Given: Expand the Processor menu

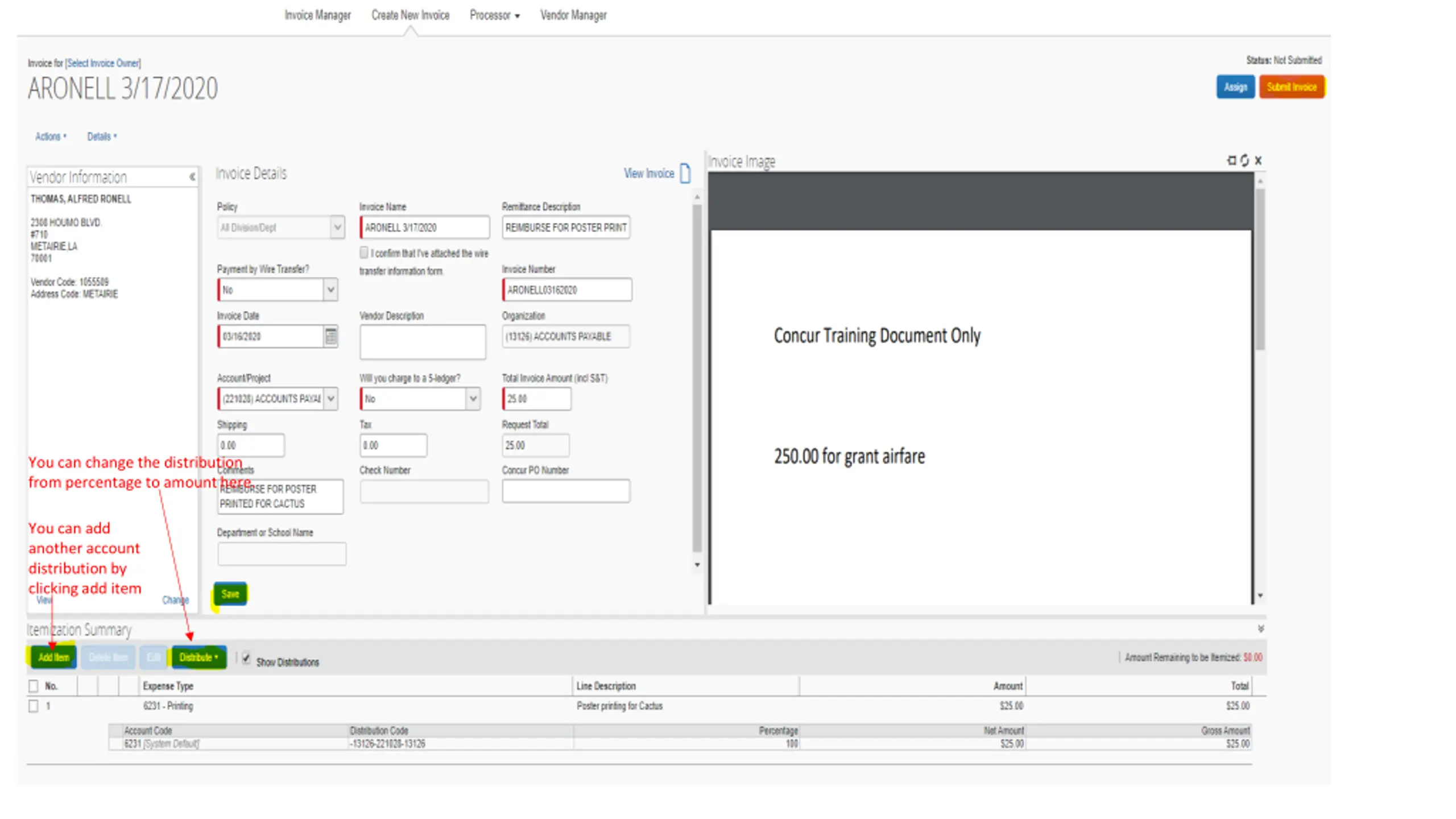Looking at the screenshot, I should [494, 15].
